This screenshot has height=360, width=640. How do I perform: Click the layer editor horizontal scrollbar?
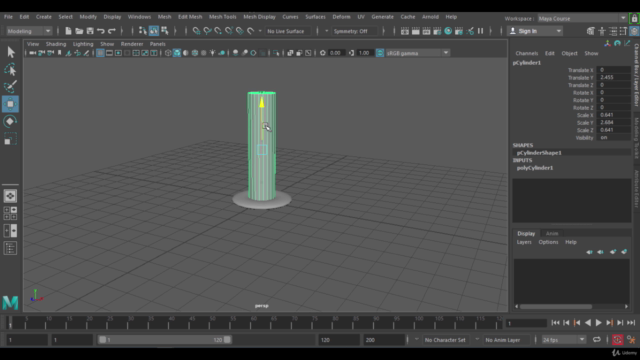tap(556, 307)
